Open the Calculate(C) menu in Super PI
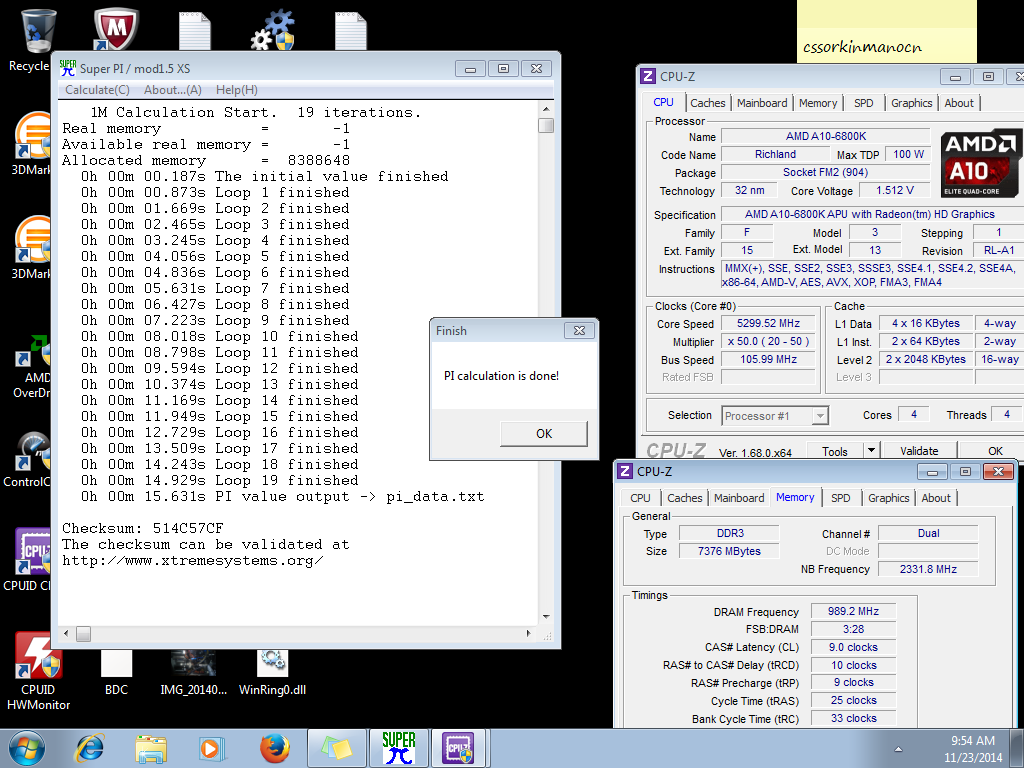 click(x=97, y=90)
